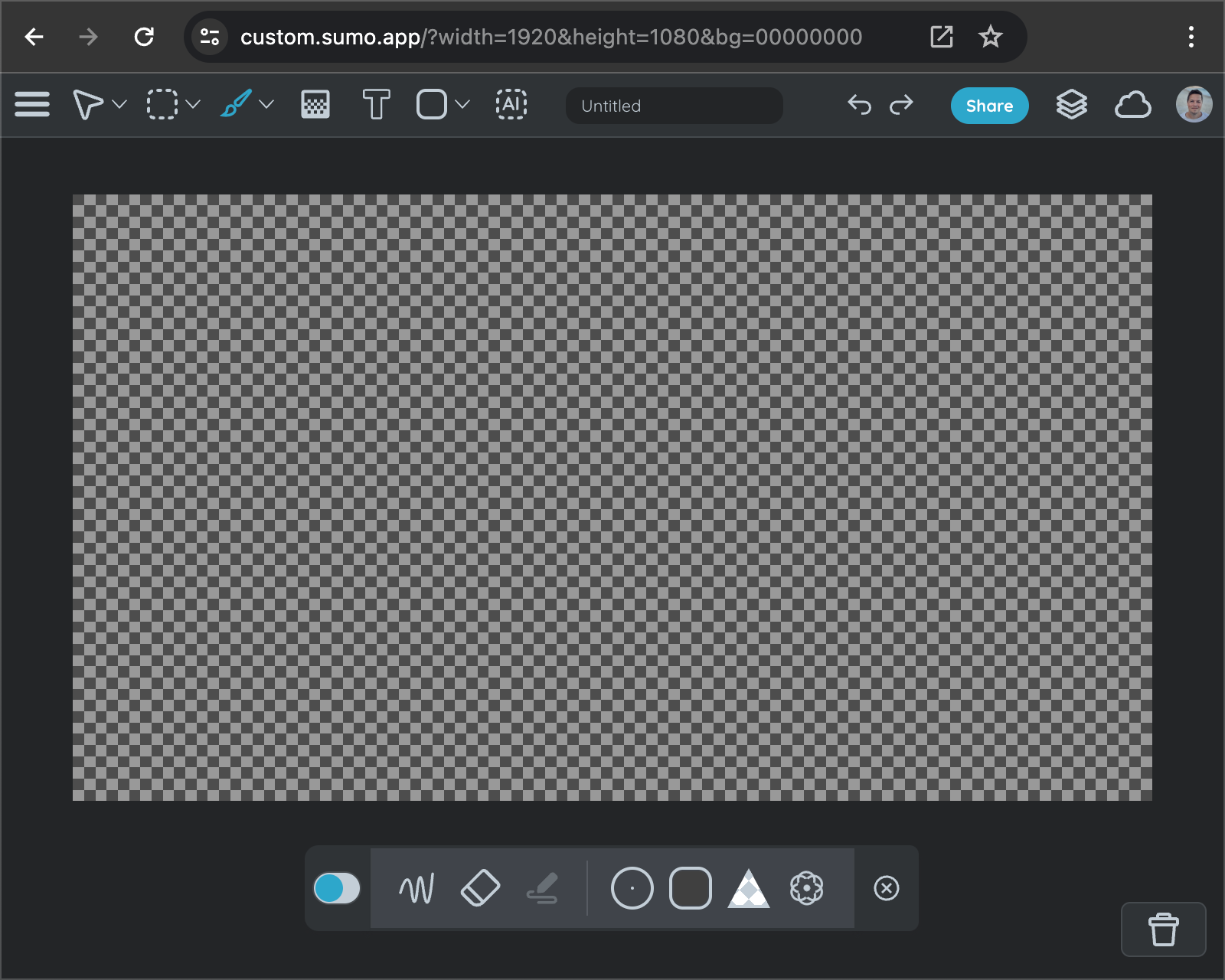Open the Layers panel icon
The width and height of the screenshot is (1225, 980).
tap(1072, 104)
